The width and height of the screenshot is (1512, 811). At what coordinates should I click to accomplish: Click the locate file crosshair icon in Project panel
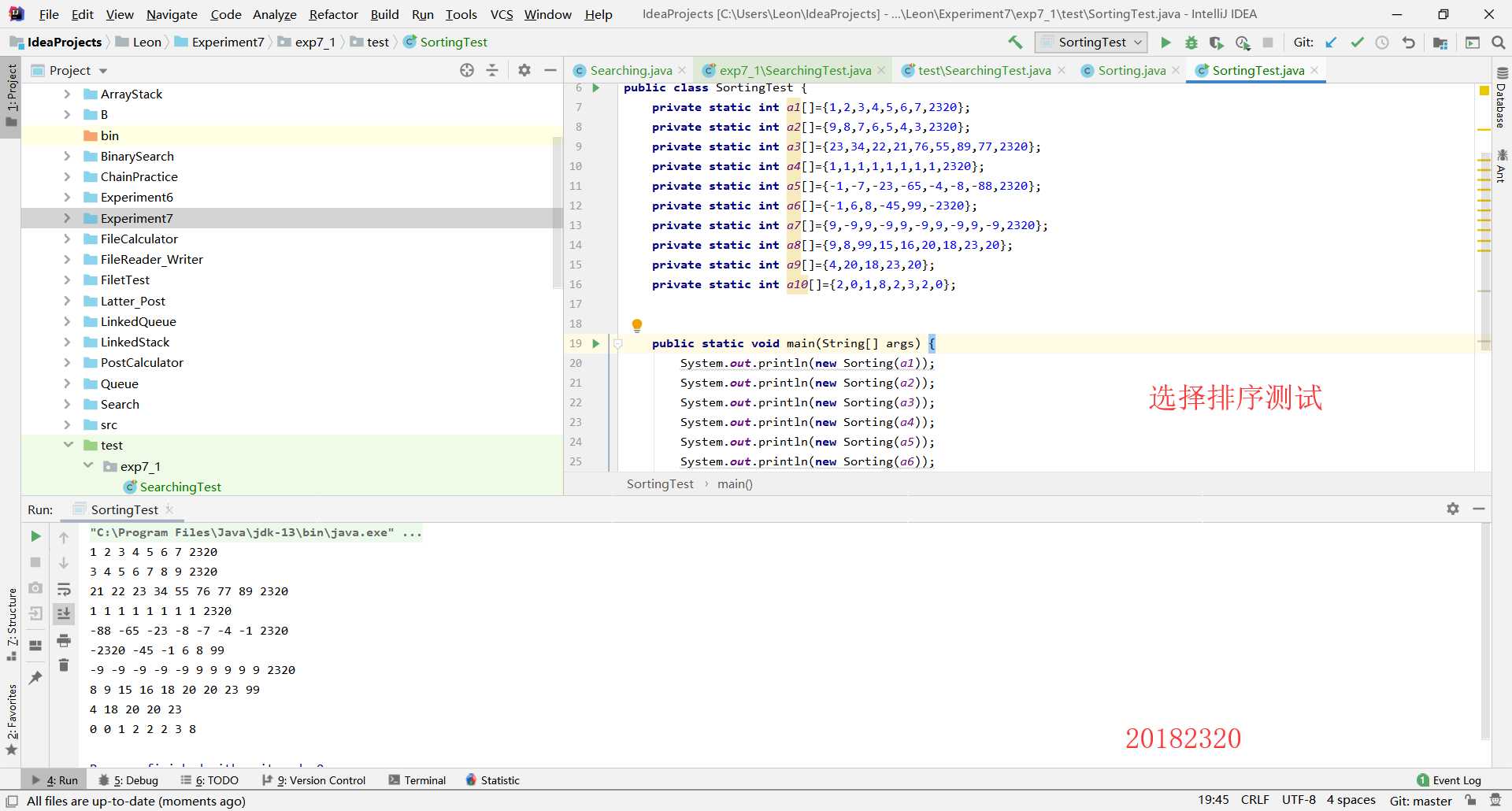pyautogui.click(x=467, y=70)
